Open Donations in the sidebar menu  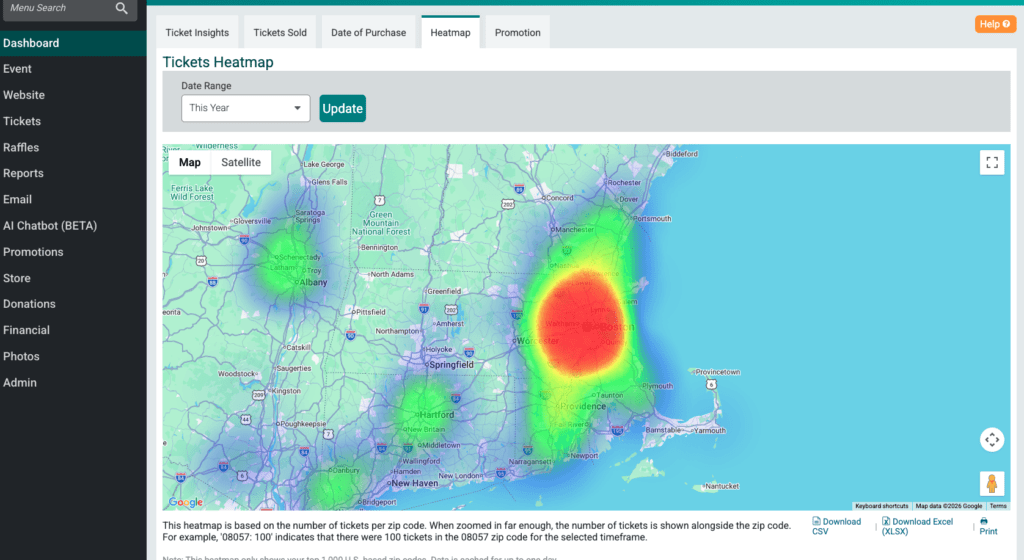pos(73,303)
